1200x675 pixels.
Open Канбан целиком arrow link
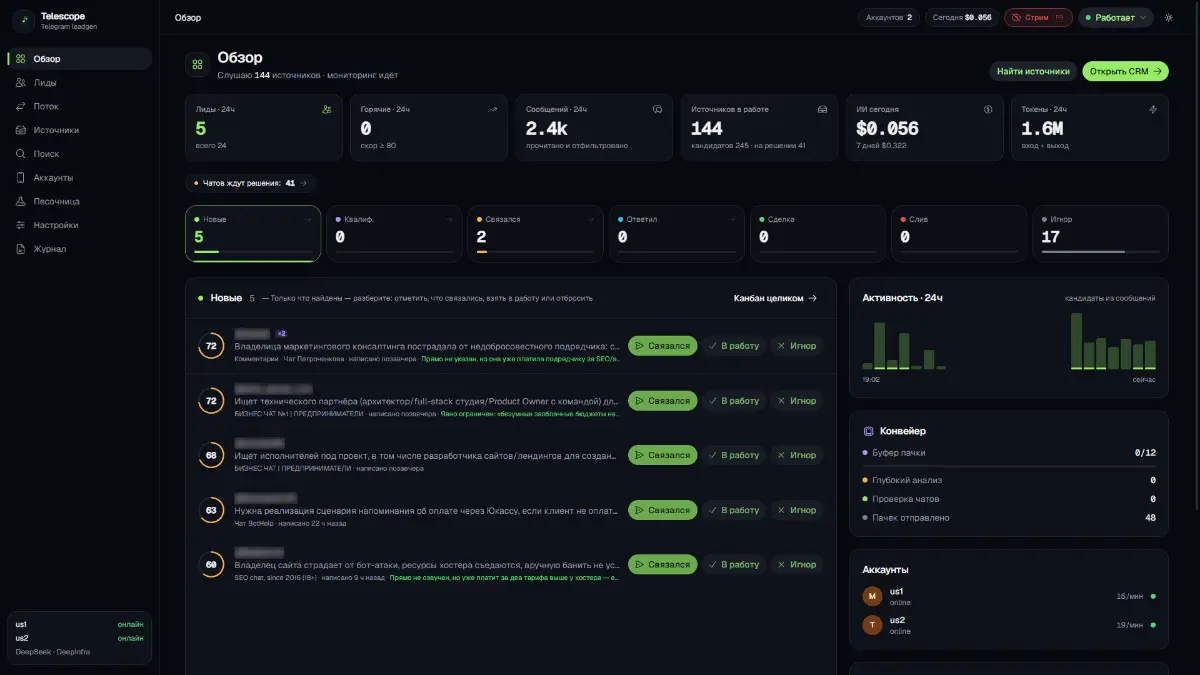[775, 298]
